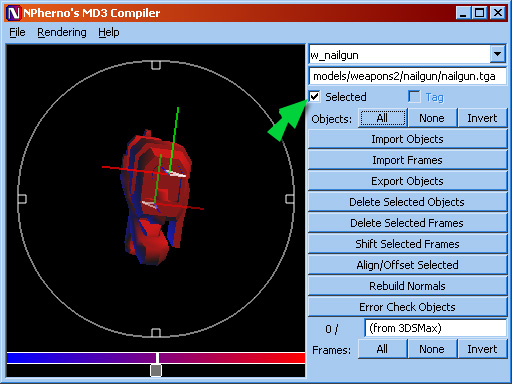This screenshot has width=512, height=384.
Task: Click the top handle on rotation circle
Action: tap(156, 65)
